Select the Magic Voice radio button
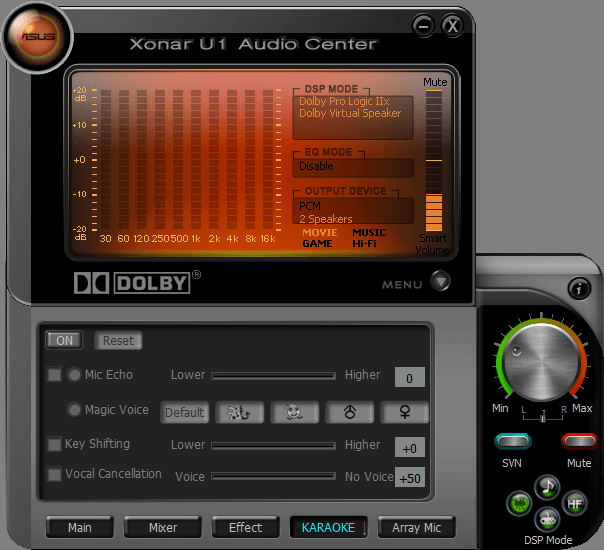Screen dimensions: 604x550 74,409
